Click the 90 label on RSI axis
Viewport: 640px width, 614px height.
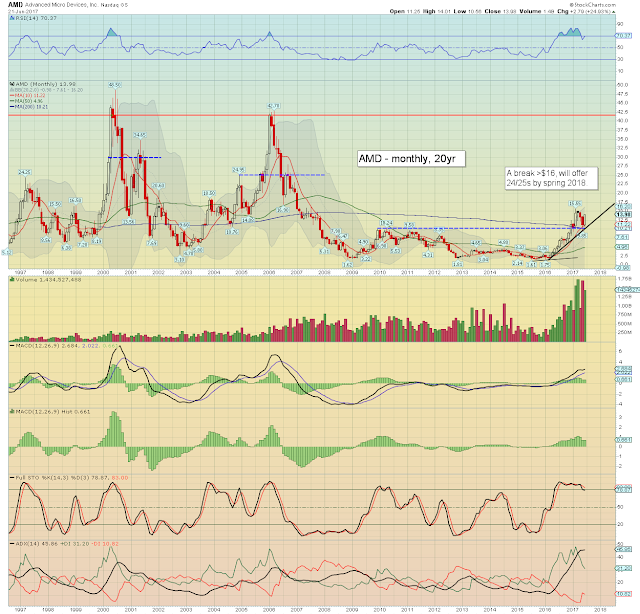tap(620, 24)
